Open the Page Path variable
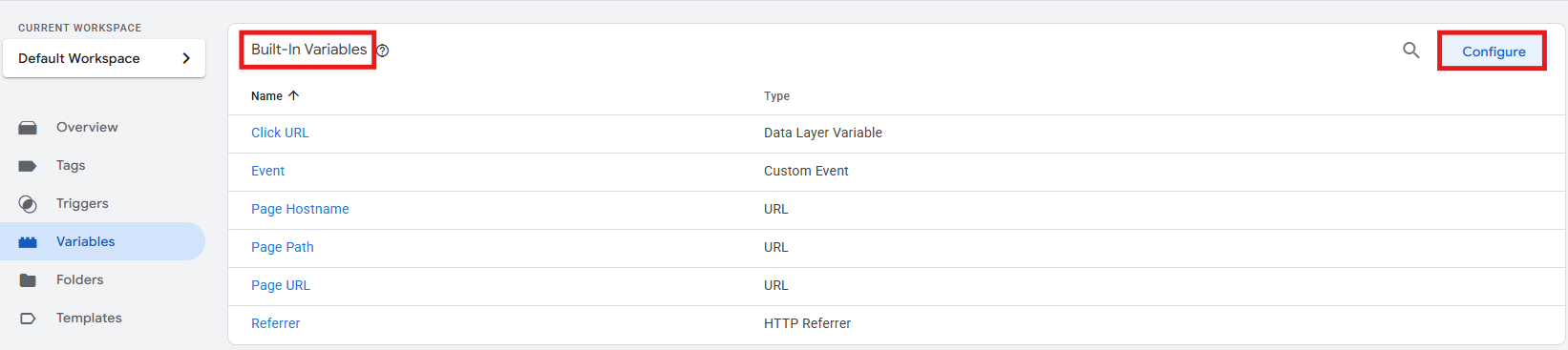 point(283,247)
